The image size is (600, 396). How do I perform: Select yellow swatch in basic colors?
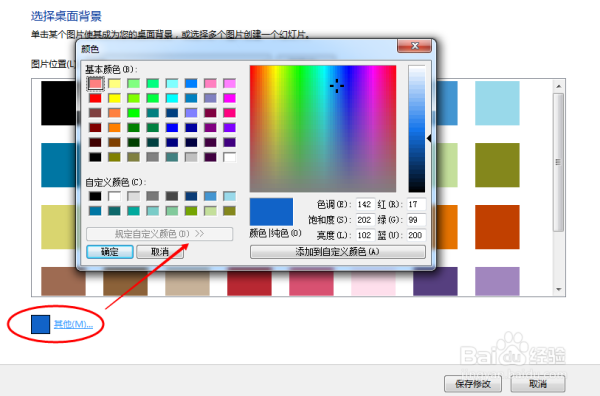click(x=114, y=98)
